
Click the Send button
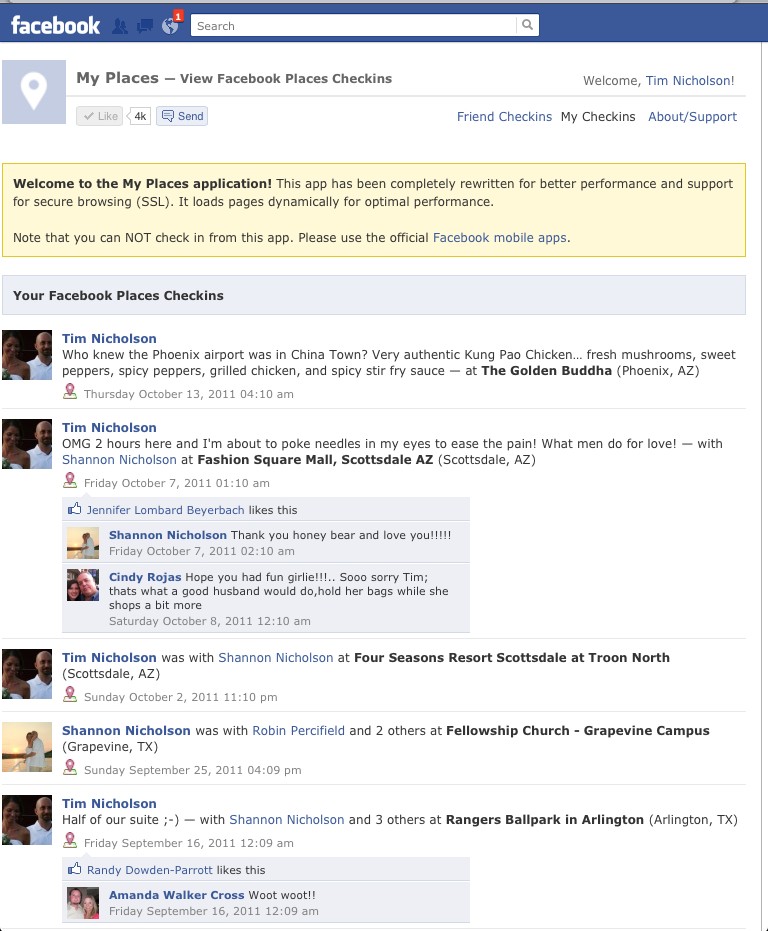[182, 116]
